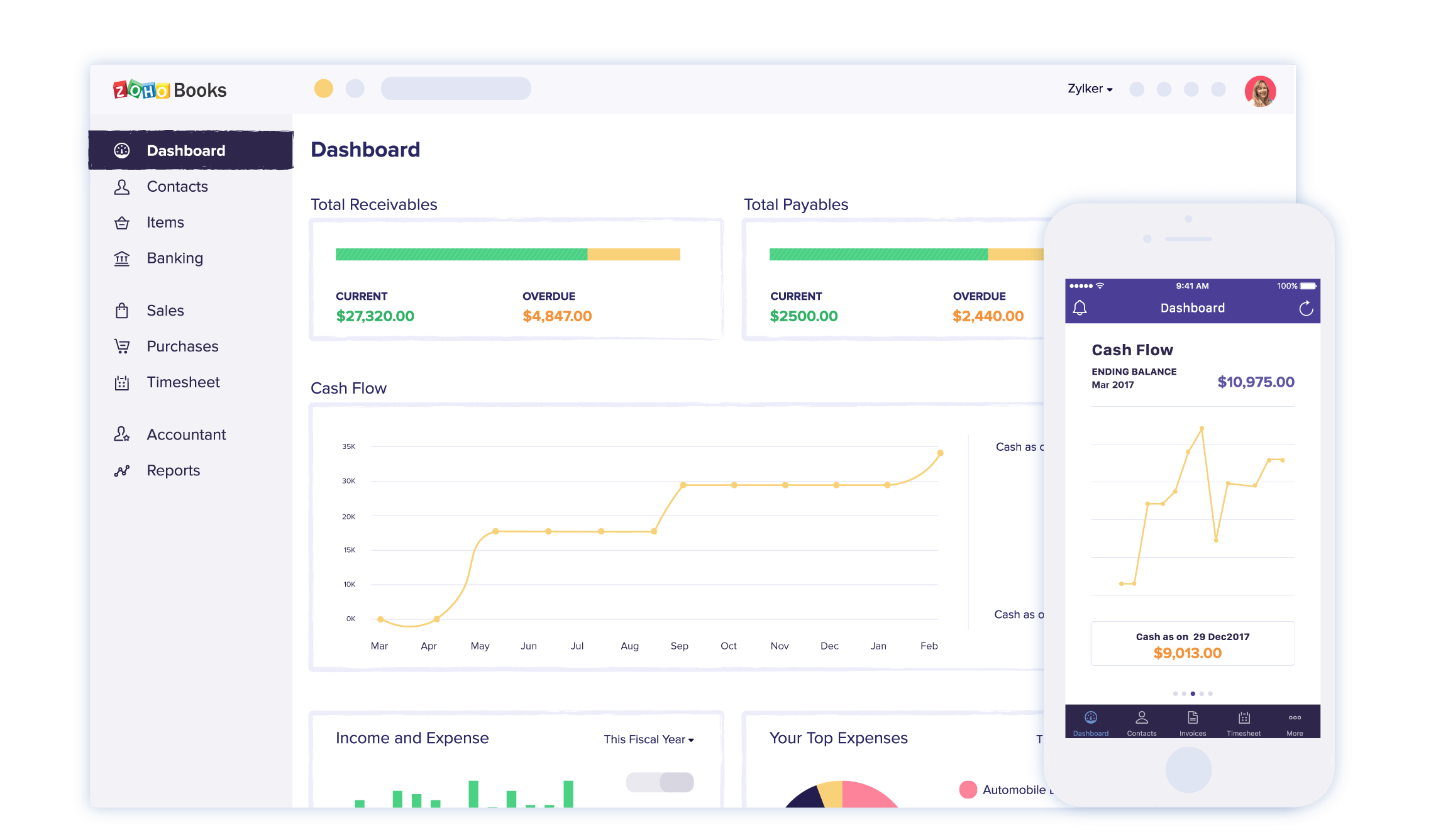Screen dimensions: 1431x840
Task: Toggle the Income and Expense switch
Action: pos(660,782)
